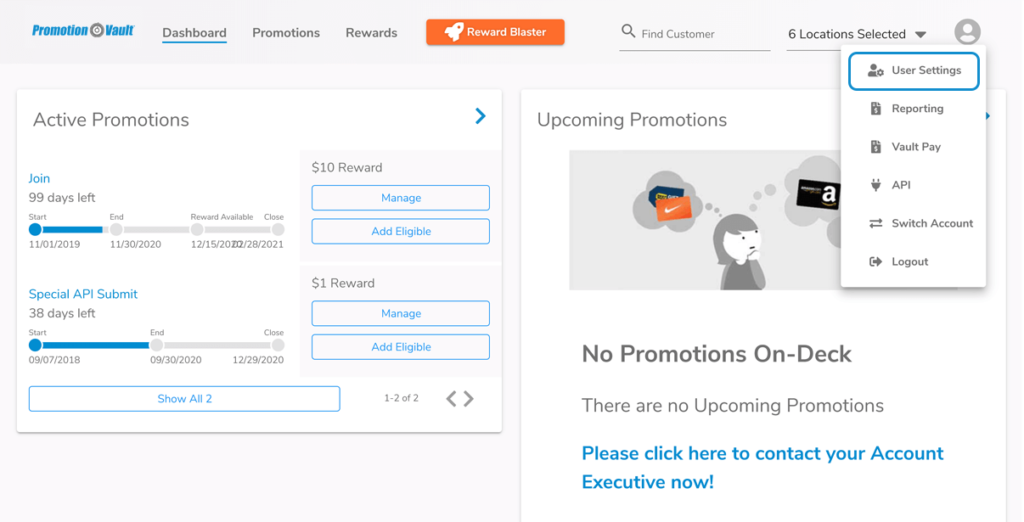The height and width of the screenshot is (522, 1024).
Task: Click Manage for the $10 Reward
Action: 400,198
